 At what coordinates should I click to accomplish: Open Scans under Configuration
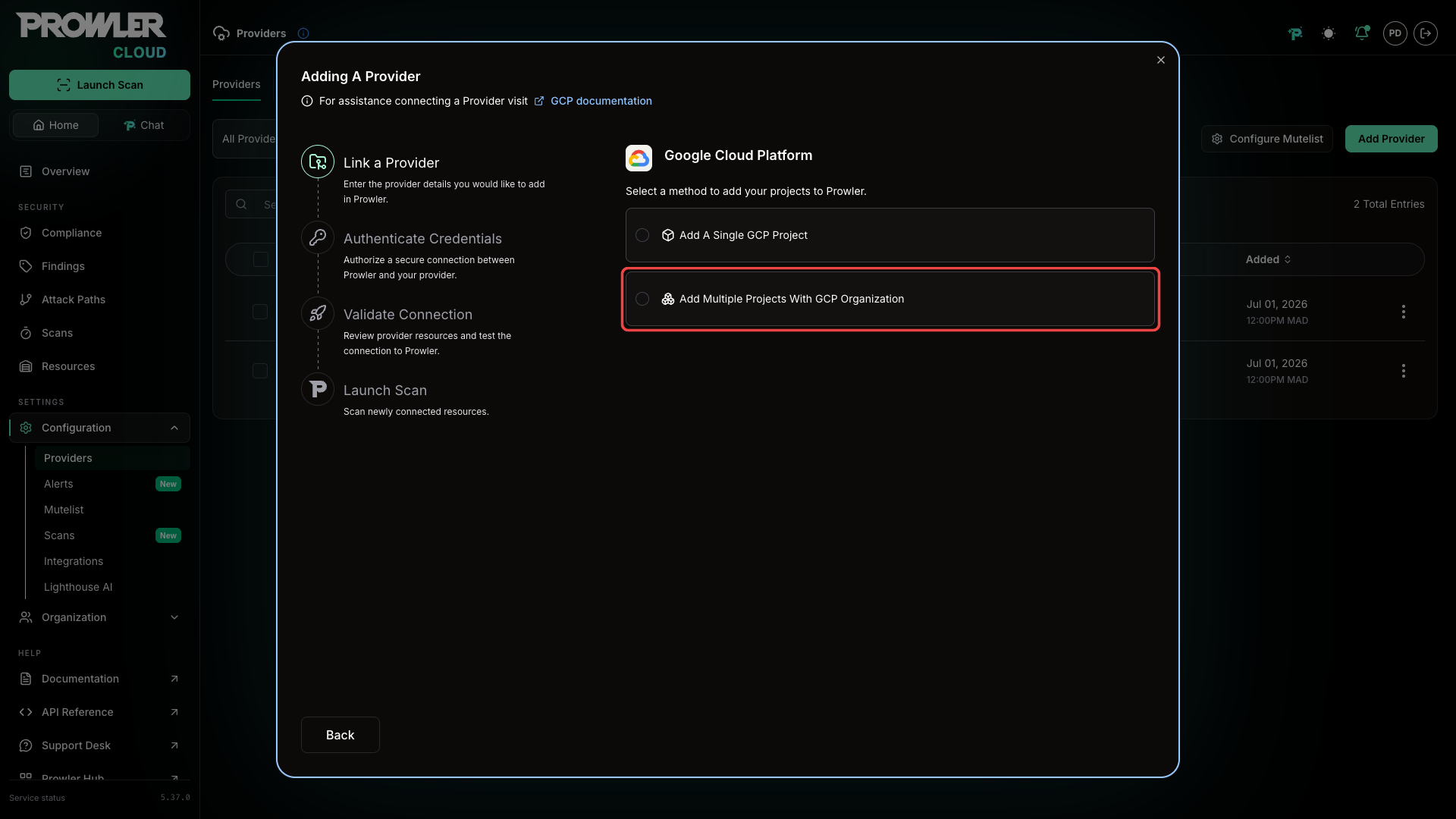pos(59,535)
